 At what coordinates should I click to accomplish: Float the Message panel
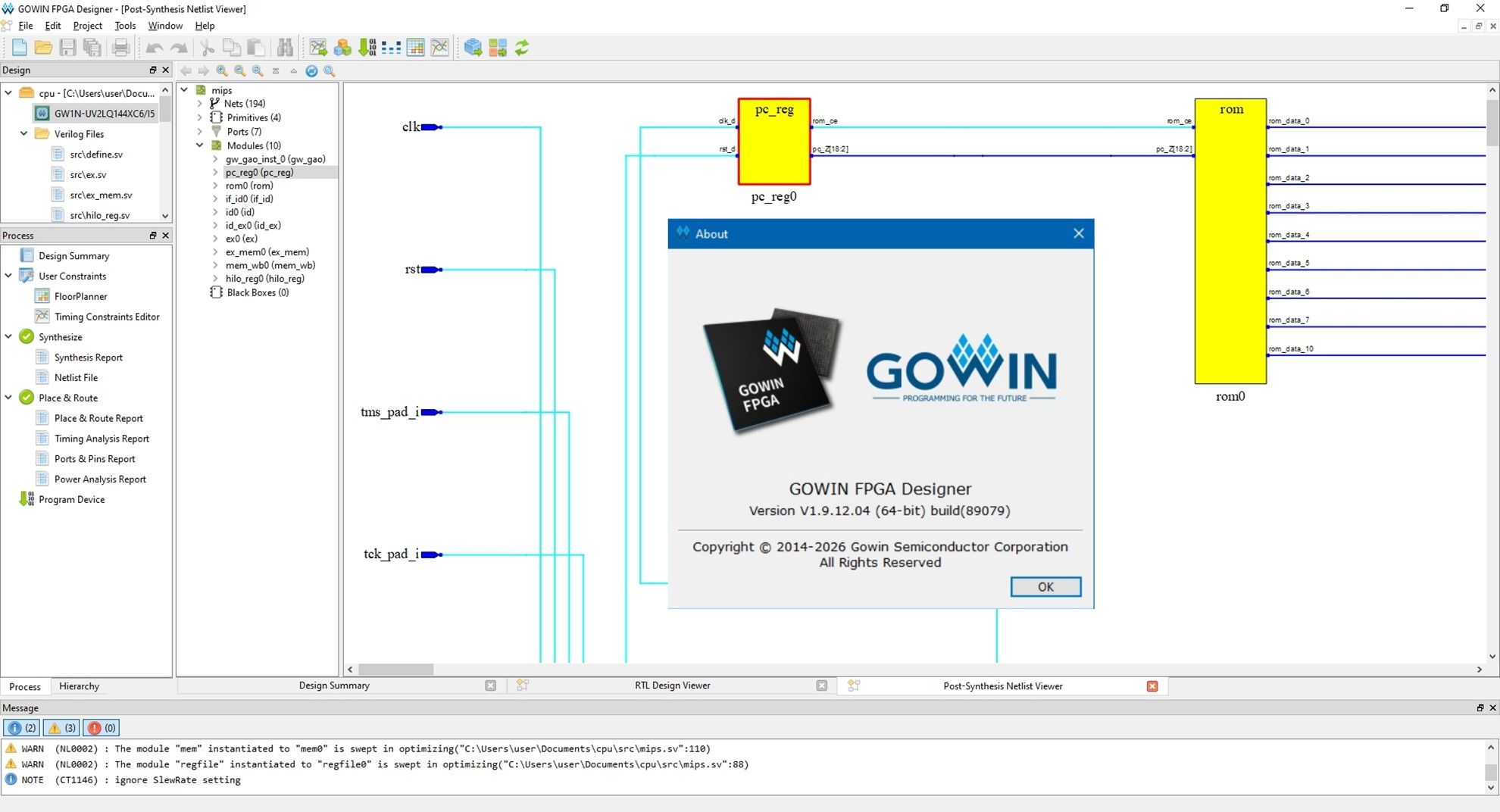[1480, 707]
